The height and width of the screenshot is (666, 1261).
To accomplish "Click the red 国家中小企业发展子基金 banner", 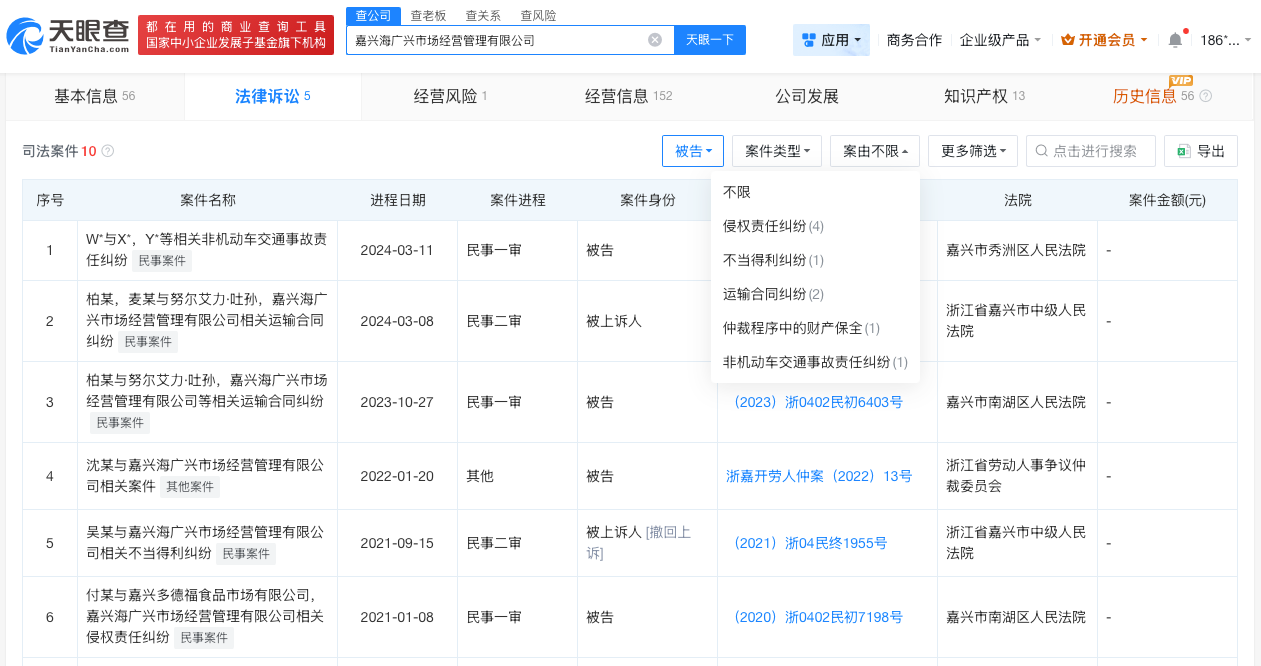I will coord(236,35).
